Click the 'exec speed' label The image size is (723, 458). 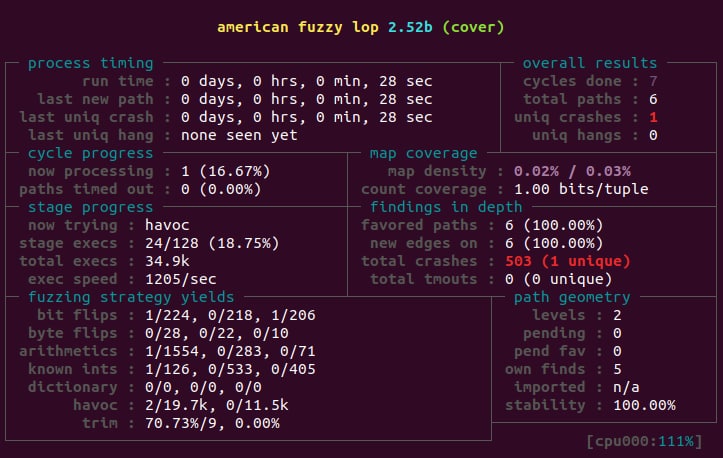tap(72, 279)
